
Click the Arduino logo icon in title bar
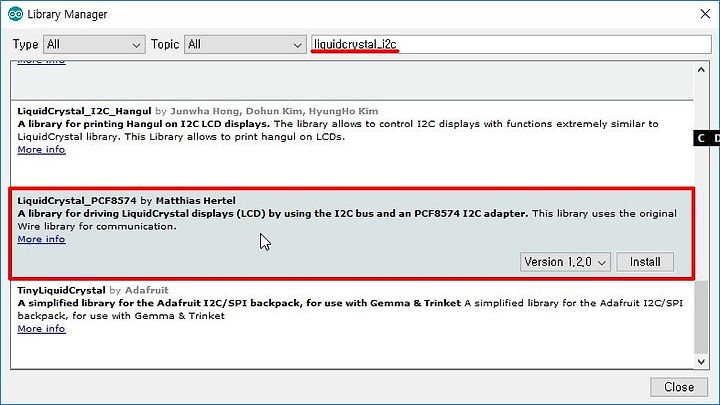coord(15,14)
